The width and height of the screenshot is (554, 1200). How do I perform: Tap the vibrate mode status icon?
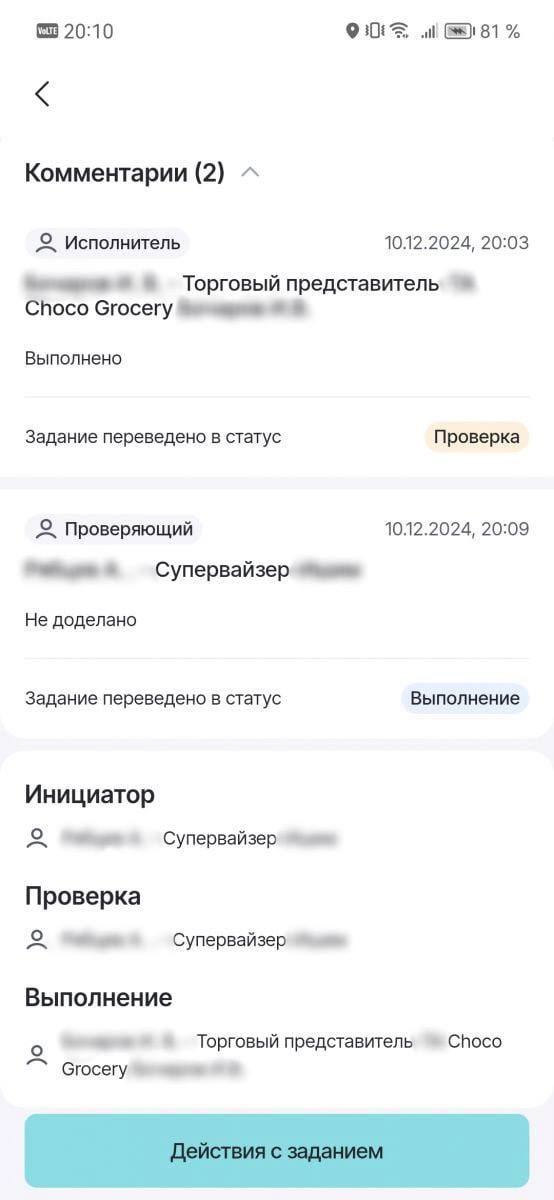pos(375,31)
